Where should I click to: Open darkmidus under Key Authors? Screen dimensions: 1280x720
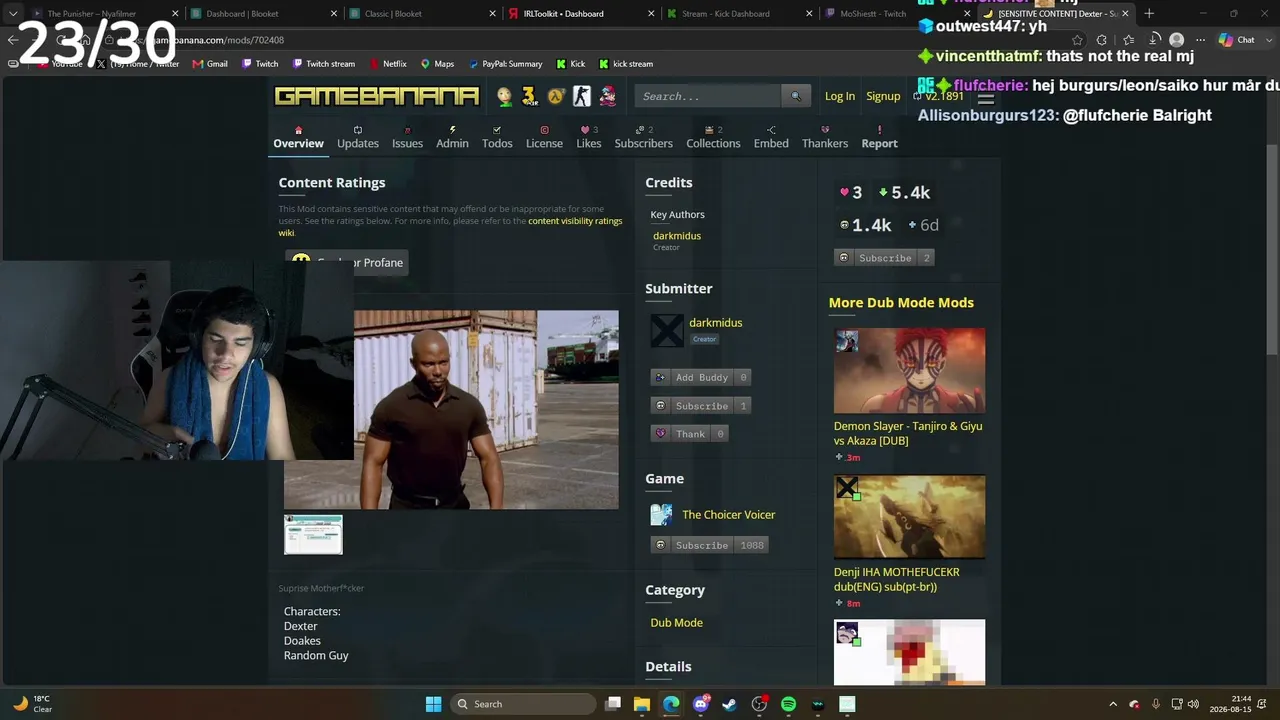click(677, 236)
